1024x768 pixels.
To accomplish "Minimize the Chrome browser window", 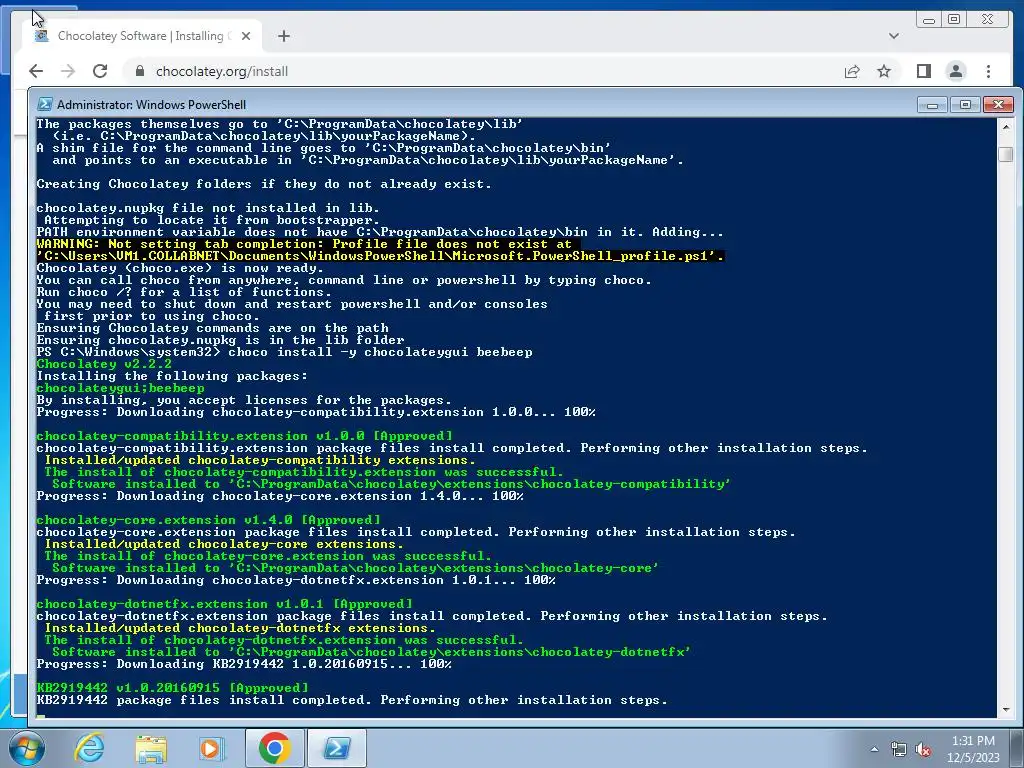I will point(929,20).
